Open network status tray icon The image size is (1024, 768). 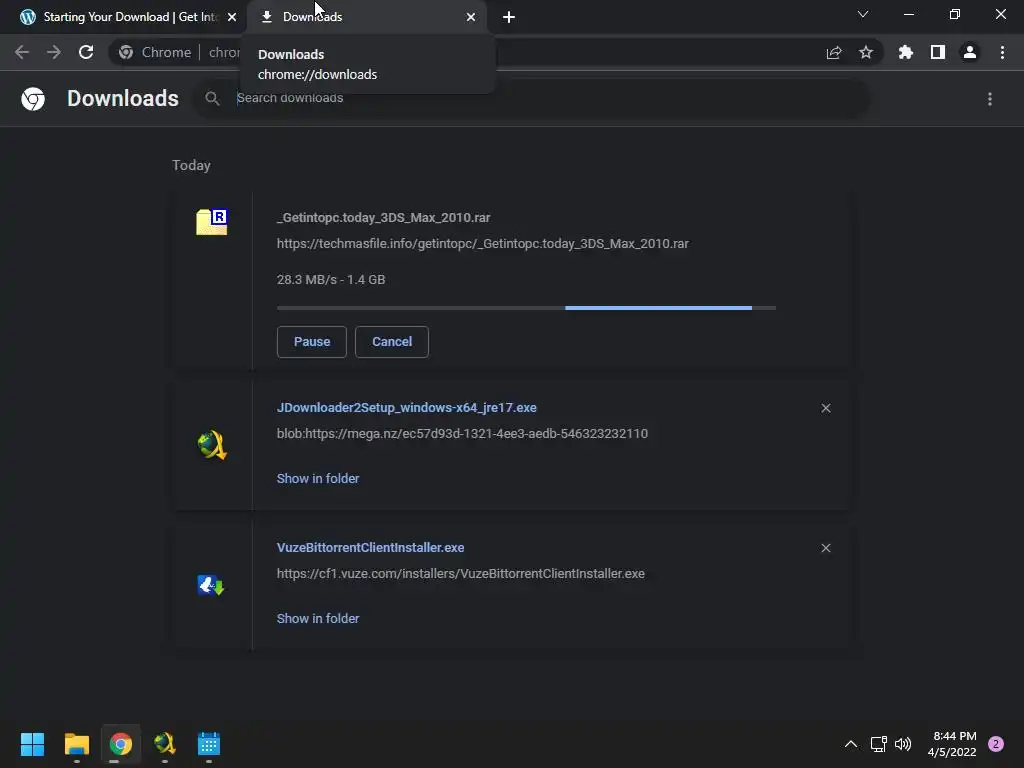pos(878,744)
